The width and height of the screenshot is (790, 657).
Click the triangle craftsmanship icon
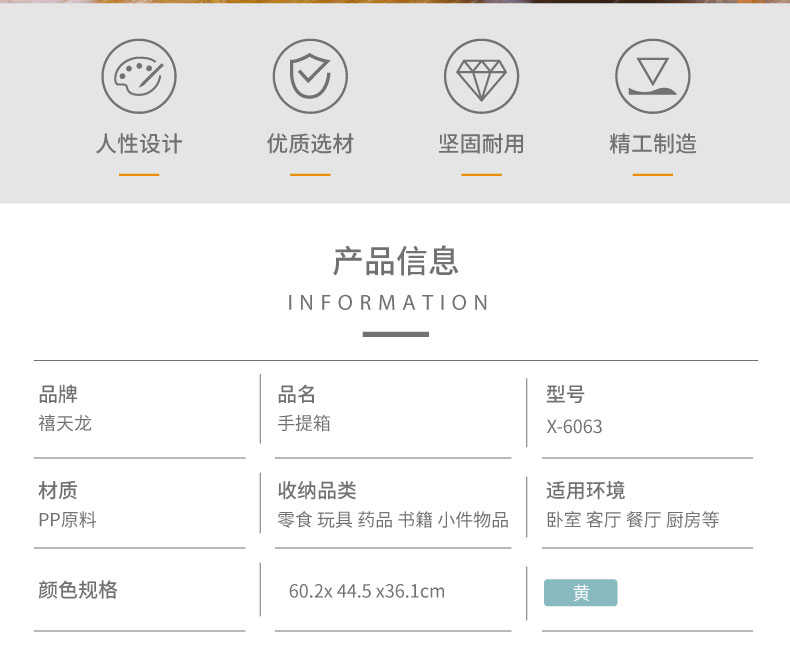(x=653, y=76)
